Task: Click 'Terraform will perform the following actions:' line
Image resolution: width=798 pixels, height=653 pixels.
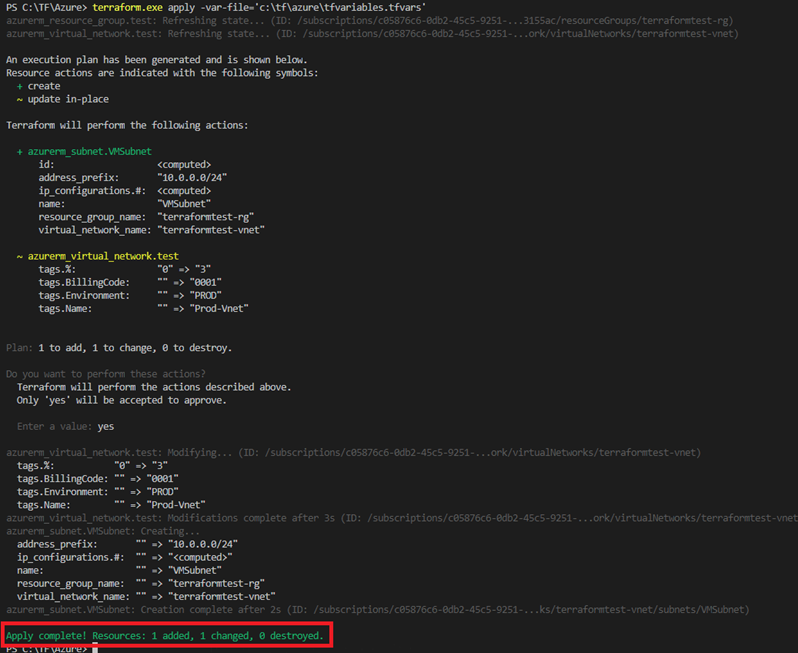Action: pos(127,125)
